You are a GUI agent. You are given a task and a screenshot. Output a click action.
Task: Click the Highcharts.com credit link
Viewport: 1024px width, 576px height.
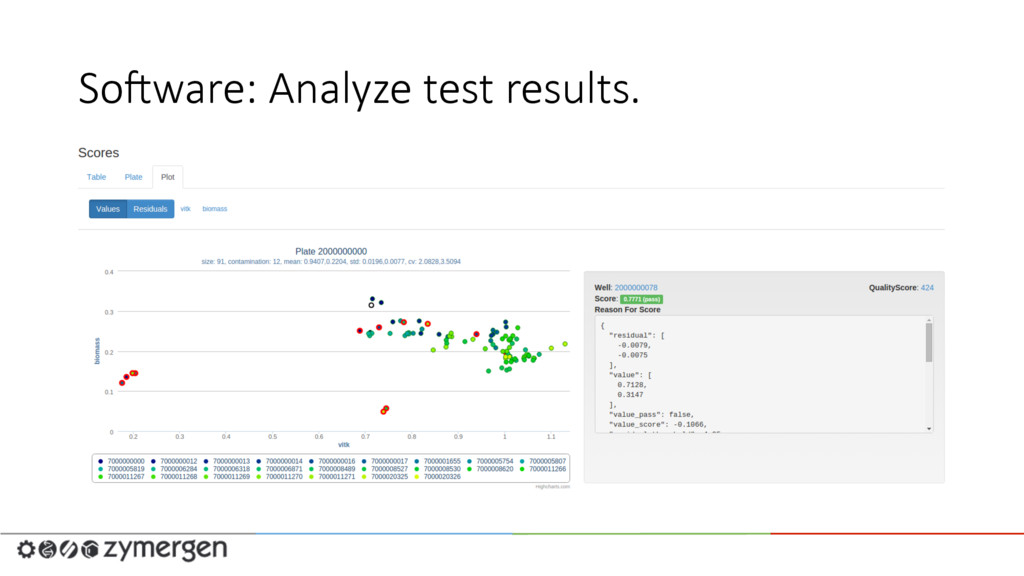[552, 487]
